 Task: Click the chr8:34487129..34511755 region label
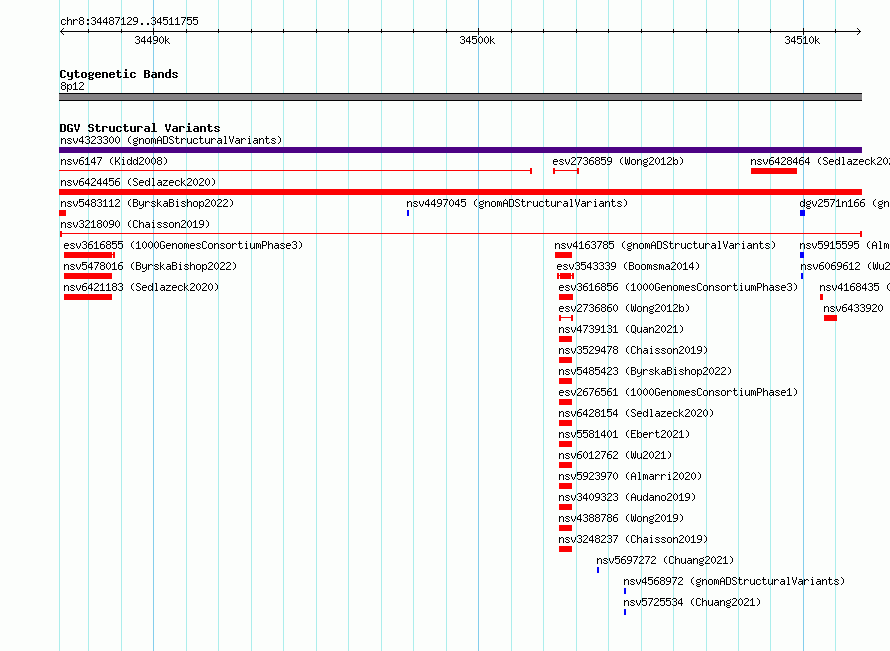coord(129,21)
